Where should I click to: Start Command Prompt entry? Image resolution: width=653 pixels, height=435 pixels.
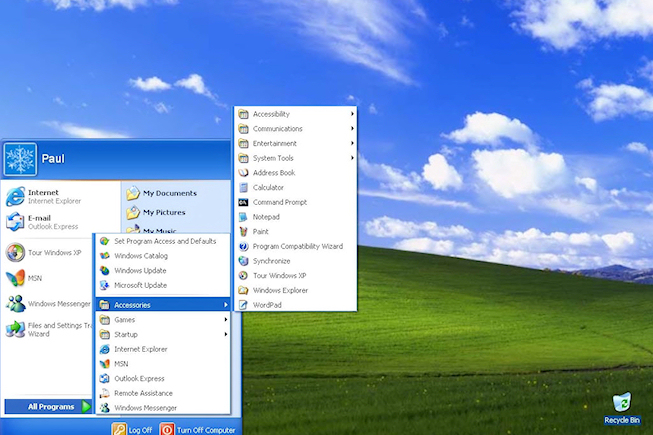[295, 202]
